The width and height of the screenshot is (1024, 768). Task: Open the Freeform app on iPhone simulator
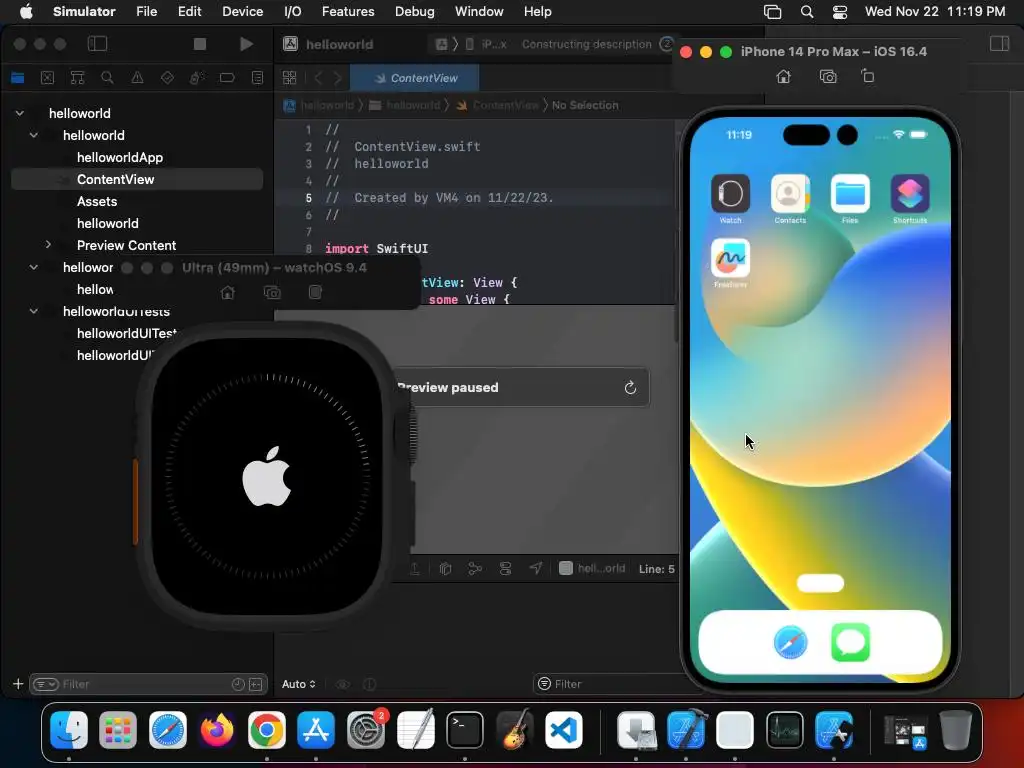pos(730,258)
